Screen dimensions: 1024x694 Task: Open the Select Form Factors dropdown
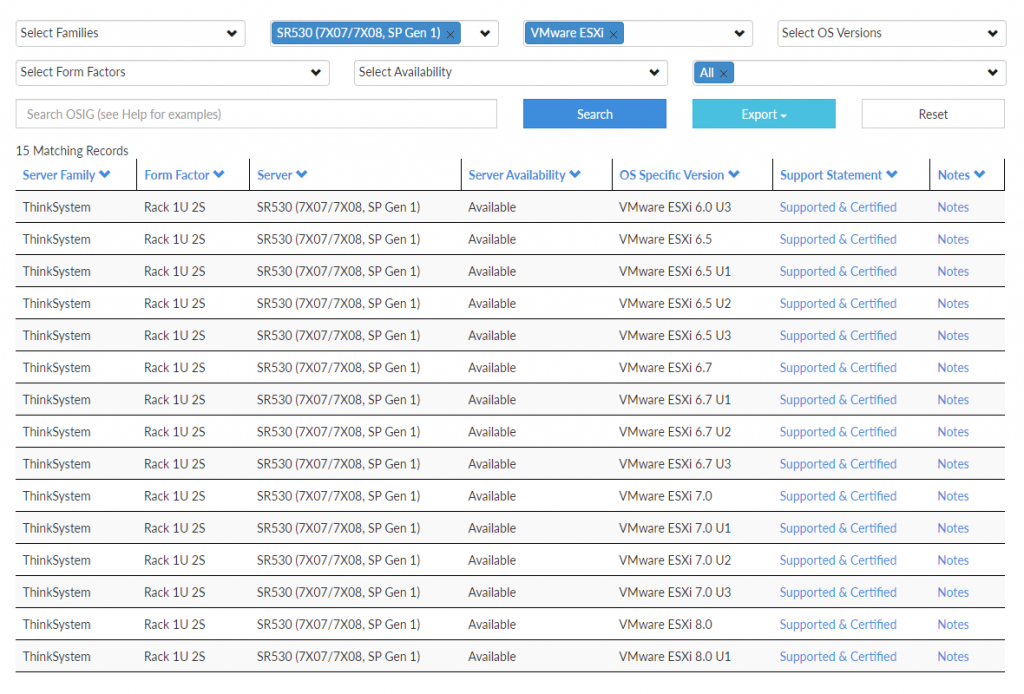[x=172, y=72]
